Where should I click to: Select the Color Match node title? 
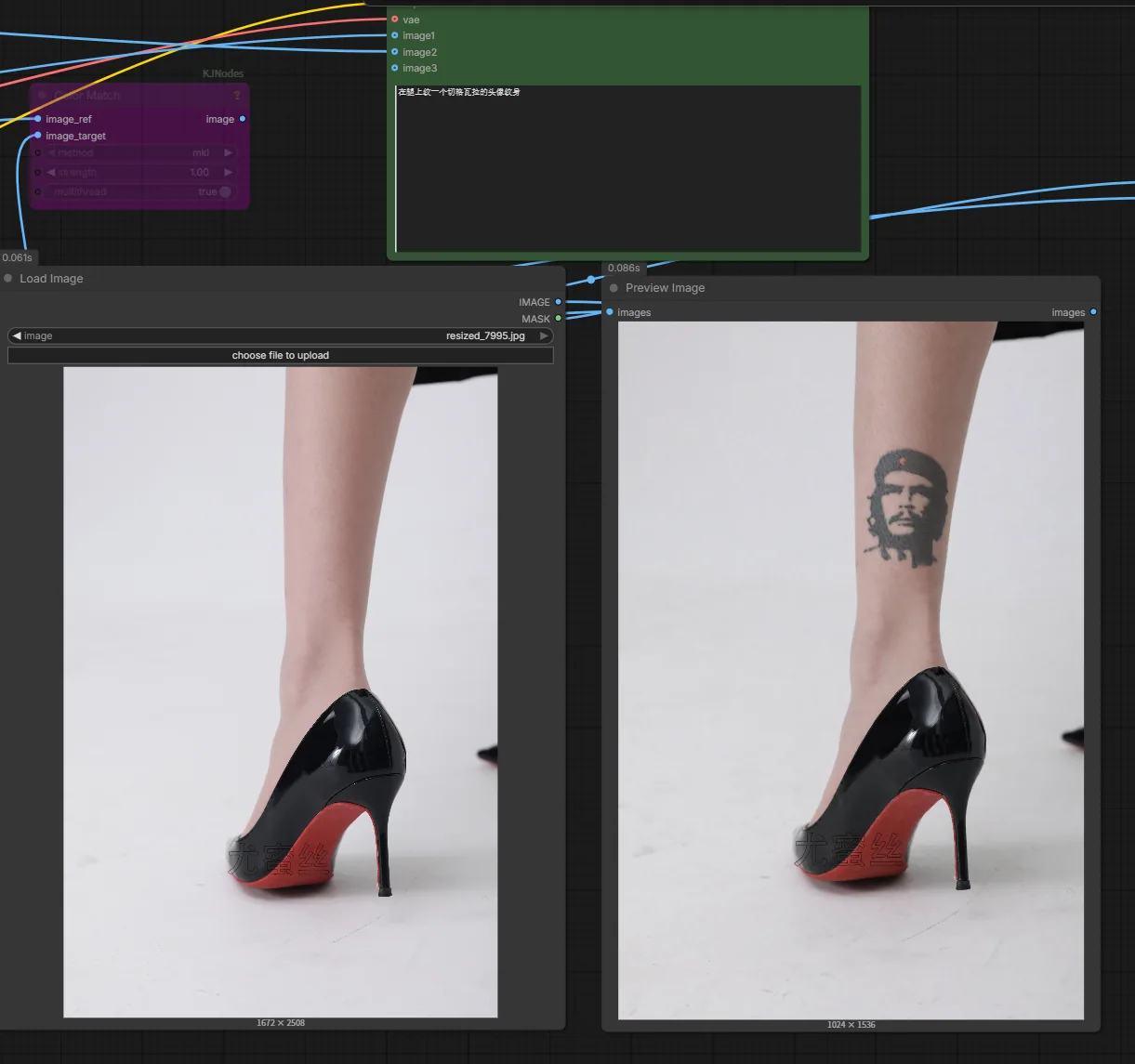pos(86,96)
